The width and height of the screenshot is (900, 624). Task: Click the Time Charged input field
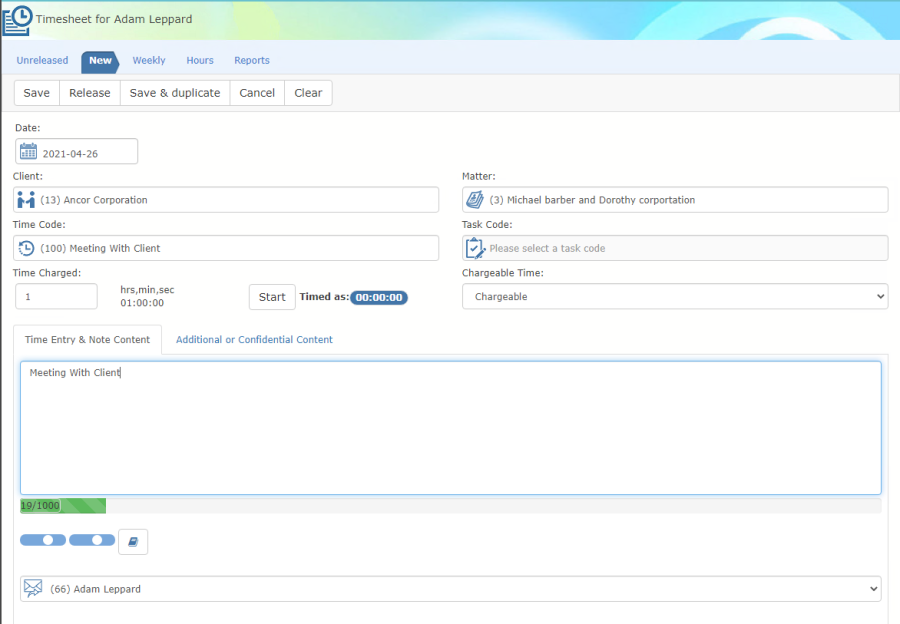[56, 296]
